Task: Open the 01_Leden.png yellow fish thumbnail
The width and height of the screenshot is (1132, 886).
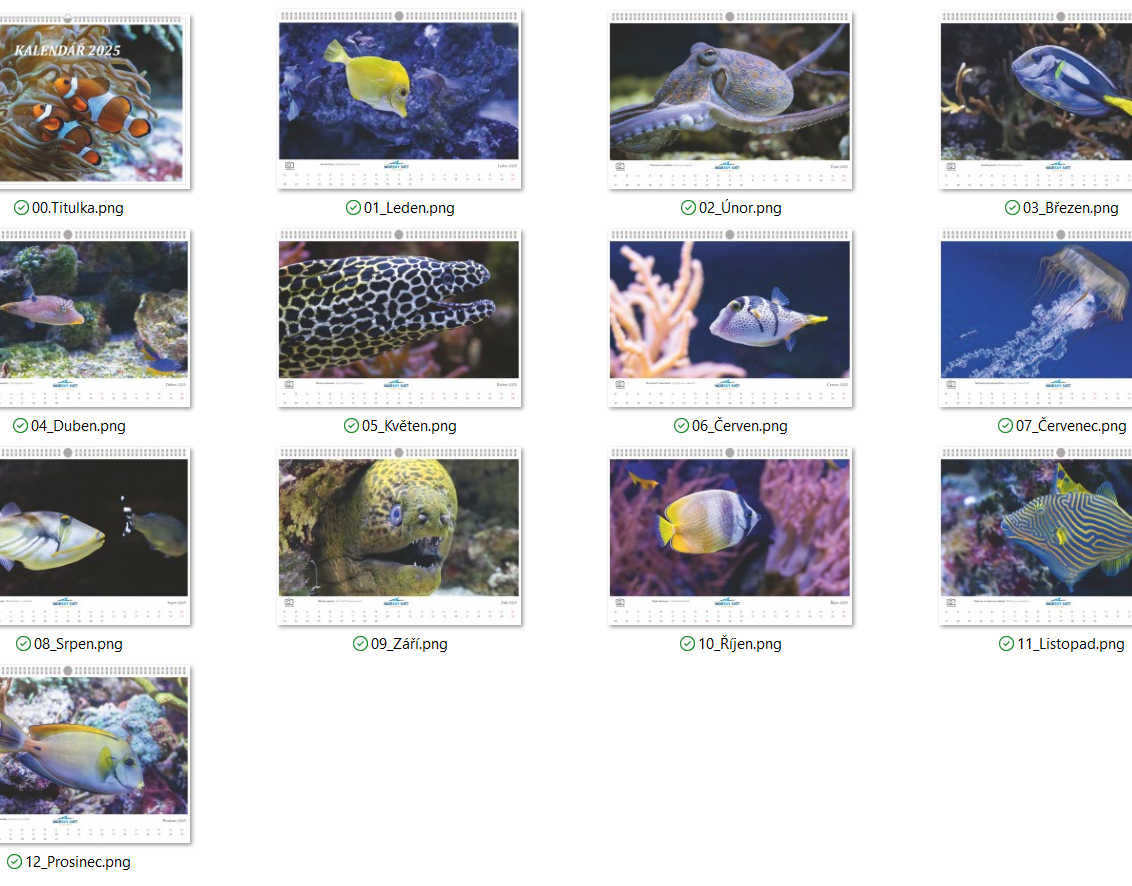Action: [x=399, y=100]
